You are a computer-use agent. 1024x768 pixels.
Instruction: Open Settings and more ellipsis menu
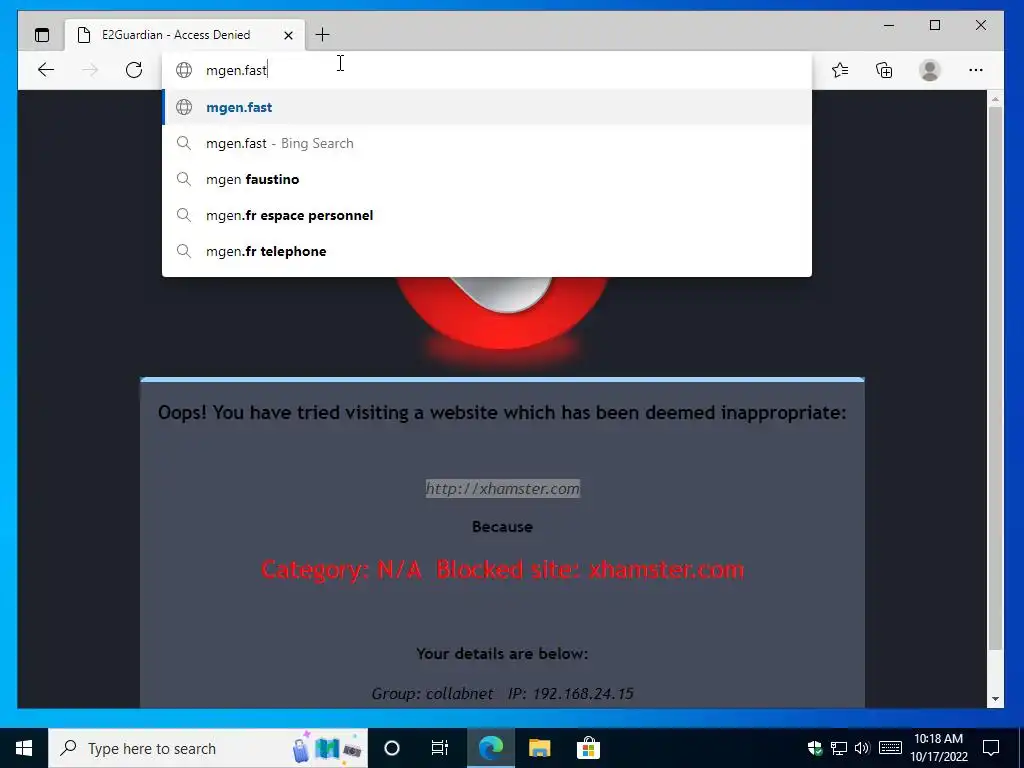point(976,70)
